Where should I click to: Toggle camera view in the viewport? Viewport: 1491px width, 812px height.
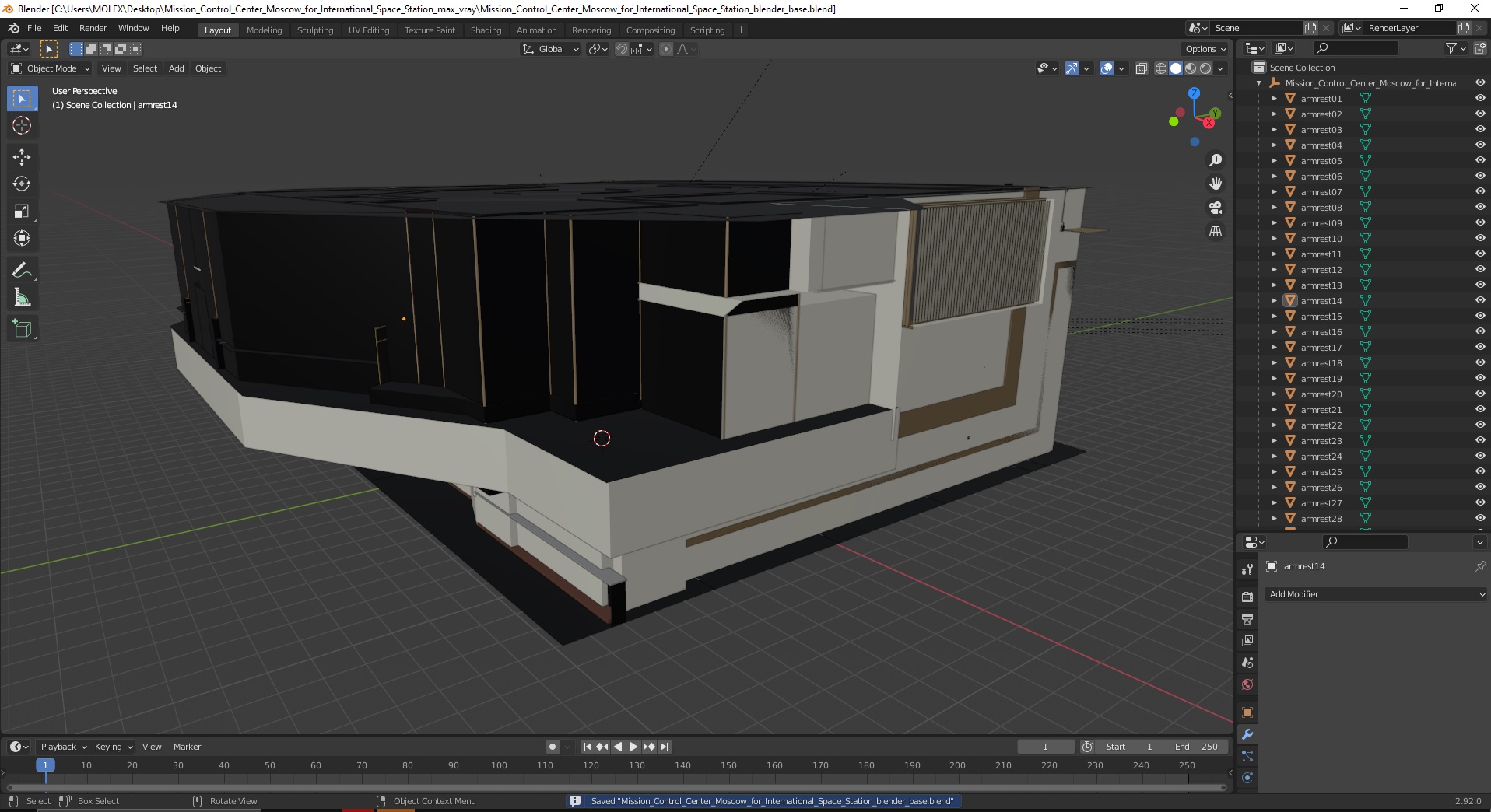click(x=1216, y=208)
